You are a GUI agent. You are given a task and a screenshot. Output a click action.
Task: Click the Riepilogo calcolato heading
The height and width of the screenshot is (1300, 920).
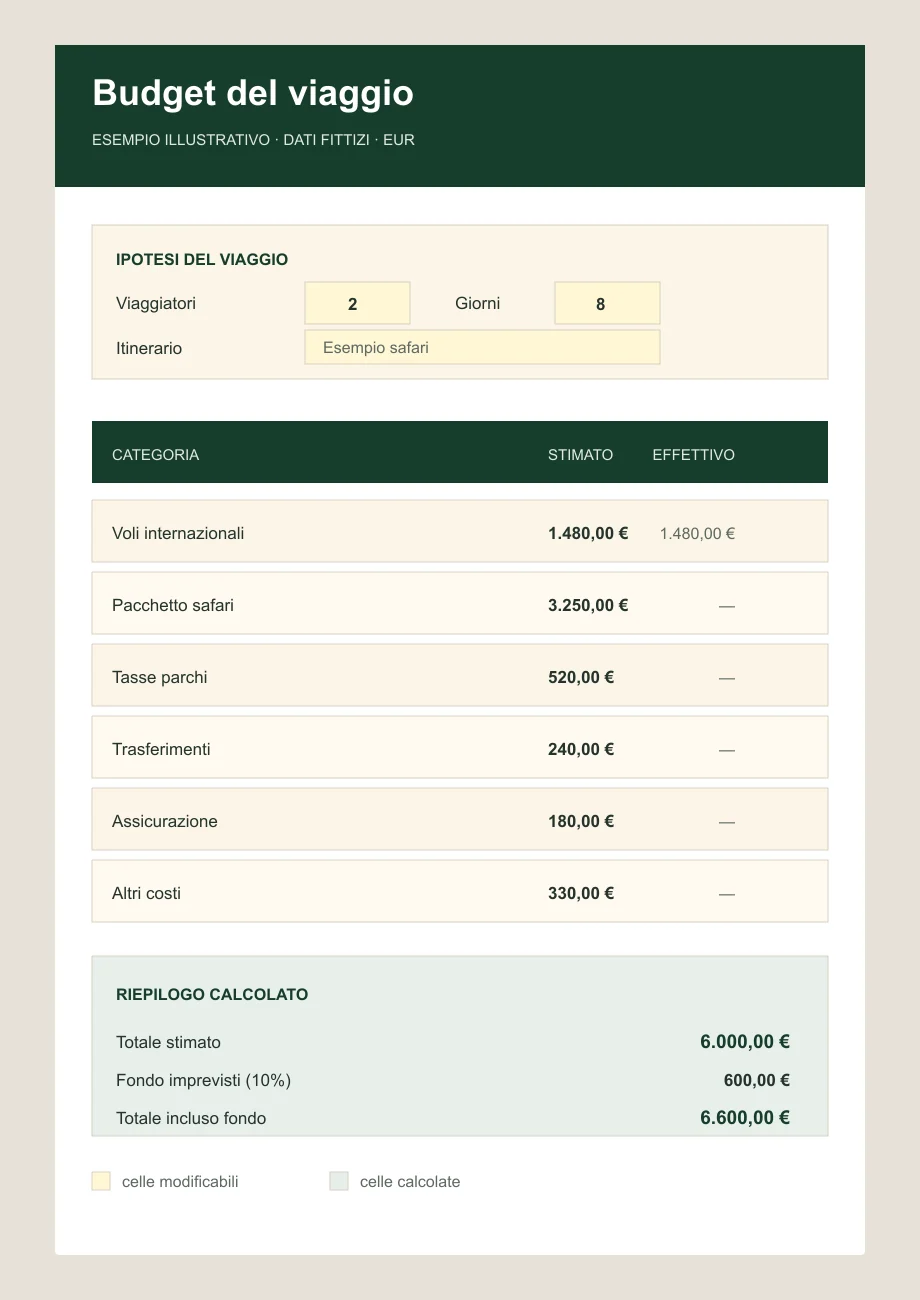click(x=212, y=994)
